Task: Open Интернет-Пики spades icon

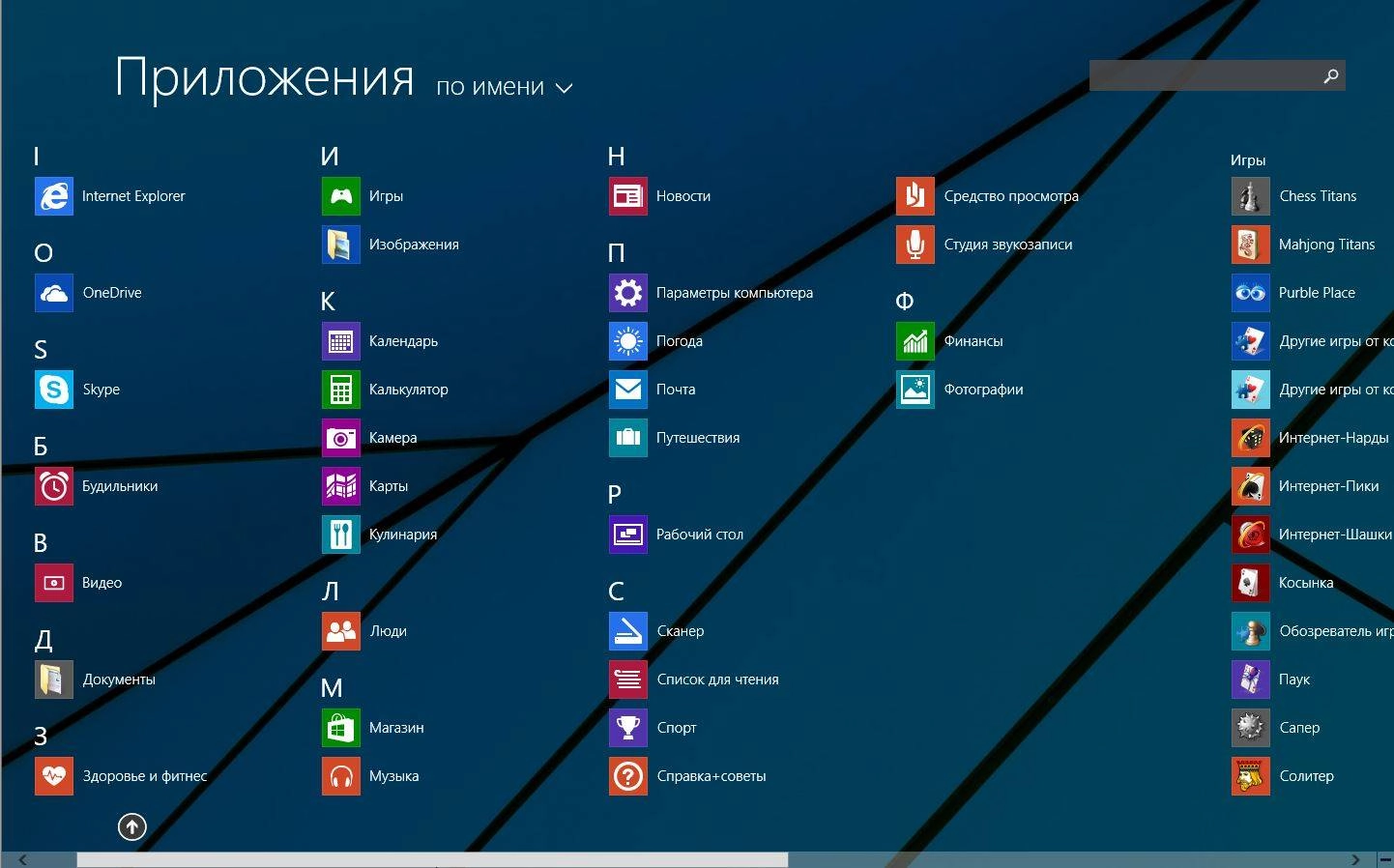Action: pyautogui.click(x=1251, y=486)
